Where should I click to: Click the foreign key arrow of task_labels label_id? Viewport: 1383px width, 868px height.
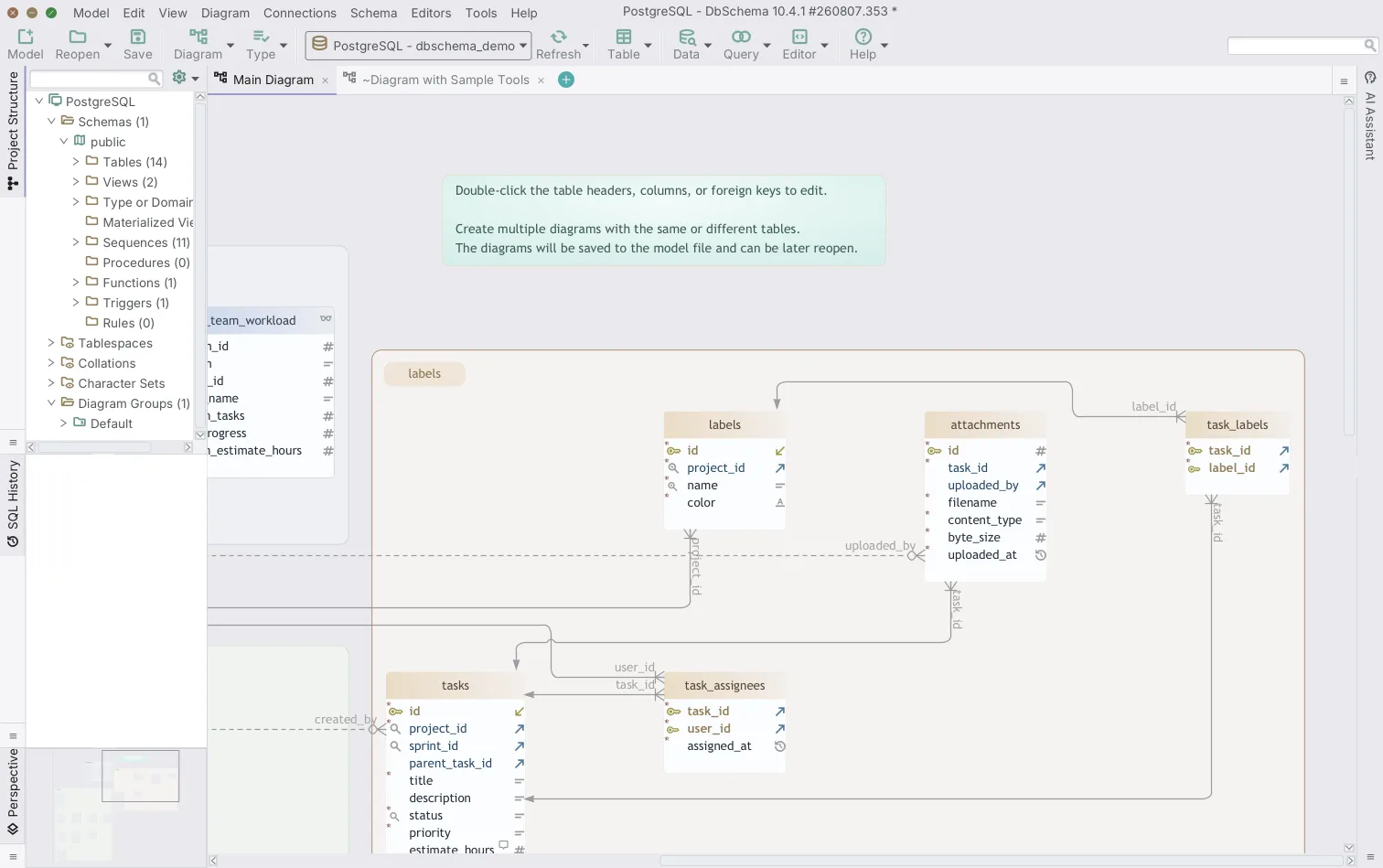(x=1283, y=468)
